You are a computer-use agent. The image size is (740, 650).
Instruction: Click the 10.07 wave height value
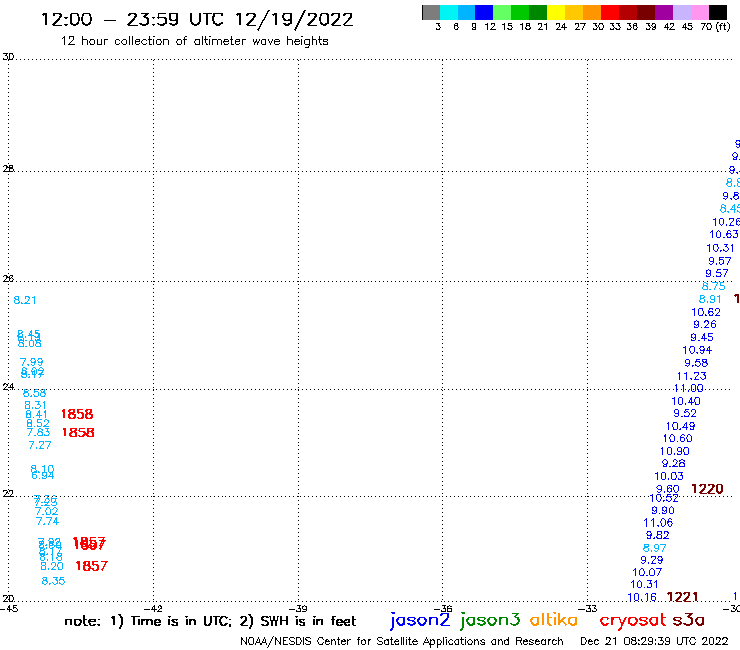click(647, 573)
